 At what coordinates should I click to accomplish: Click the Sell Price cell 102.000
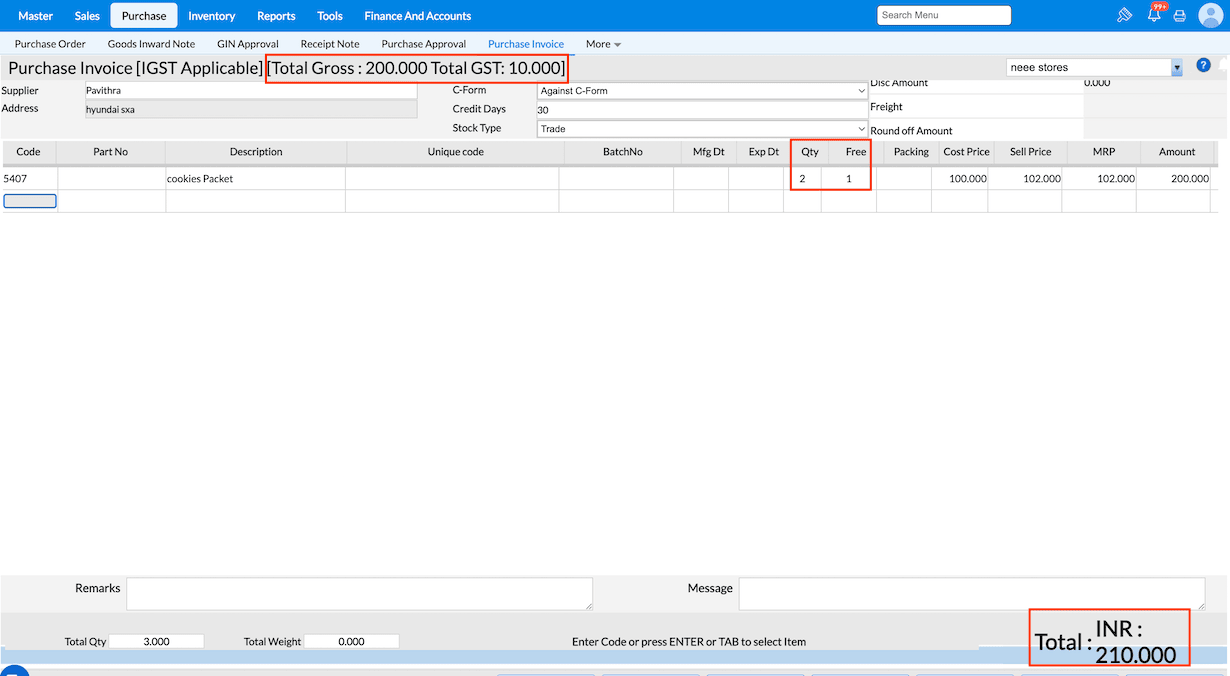pos(1025,178)
